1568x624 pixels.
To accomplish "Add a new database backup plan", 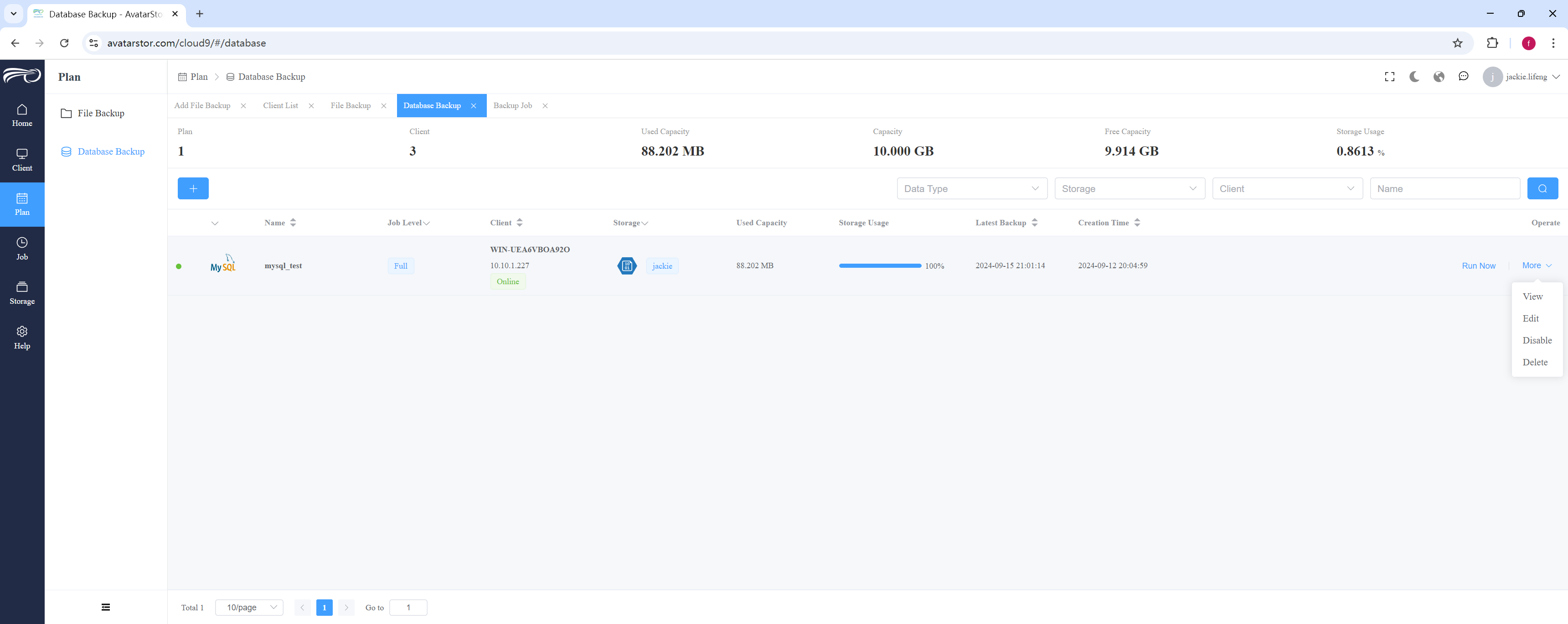I will pos(193,188).
